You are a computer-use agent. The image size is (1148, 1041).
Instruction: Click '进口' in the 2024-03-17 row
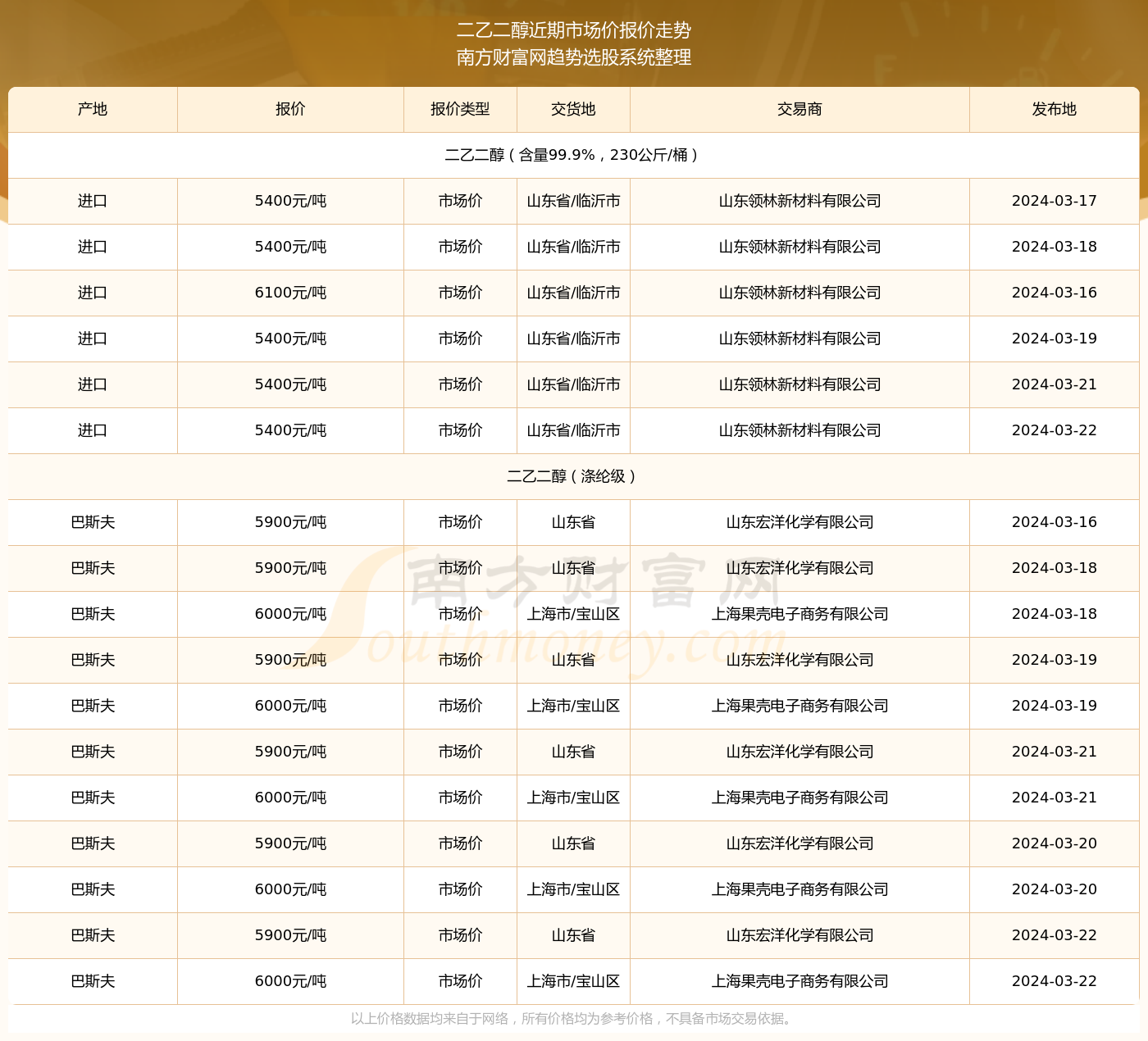pyautogui.click(x=93, y=201)
